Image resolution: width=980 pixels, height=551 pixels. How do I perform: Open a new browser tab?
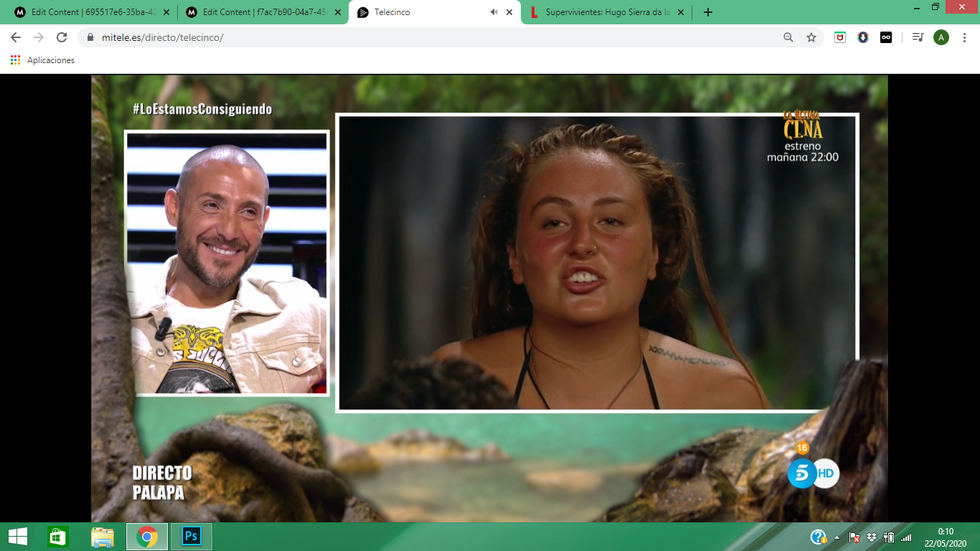click(708, 12)
